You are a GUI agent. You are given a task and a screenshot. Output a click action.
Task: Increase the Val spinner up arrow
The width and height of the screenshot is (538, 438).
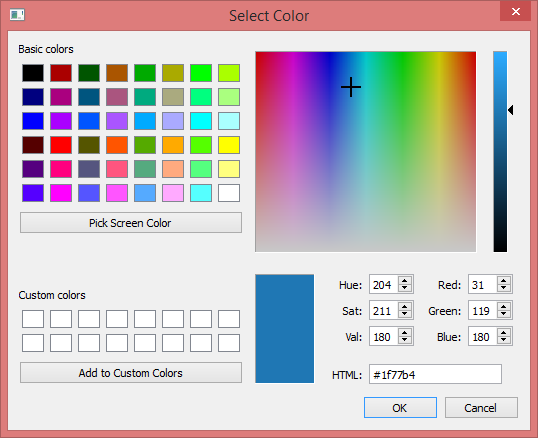[405, 332]
